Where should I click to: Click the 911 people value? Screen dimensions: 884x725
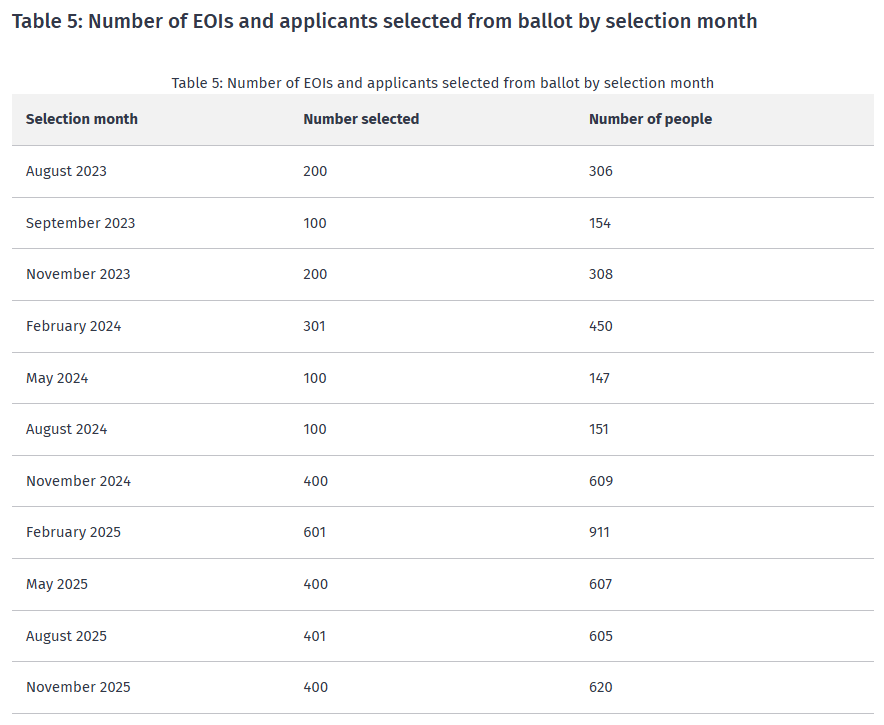(599, 532)
